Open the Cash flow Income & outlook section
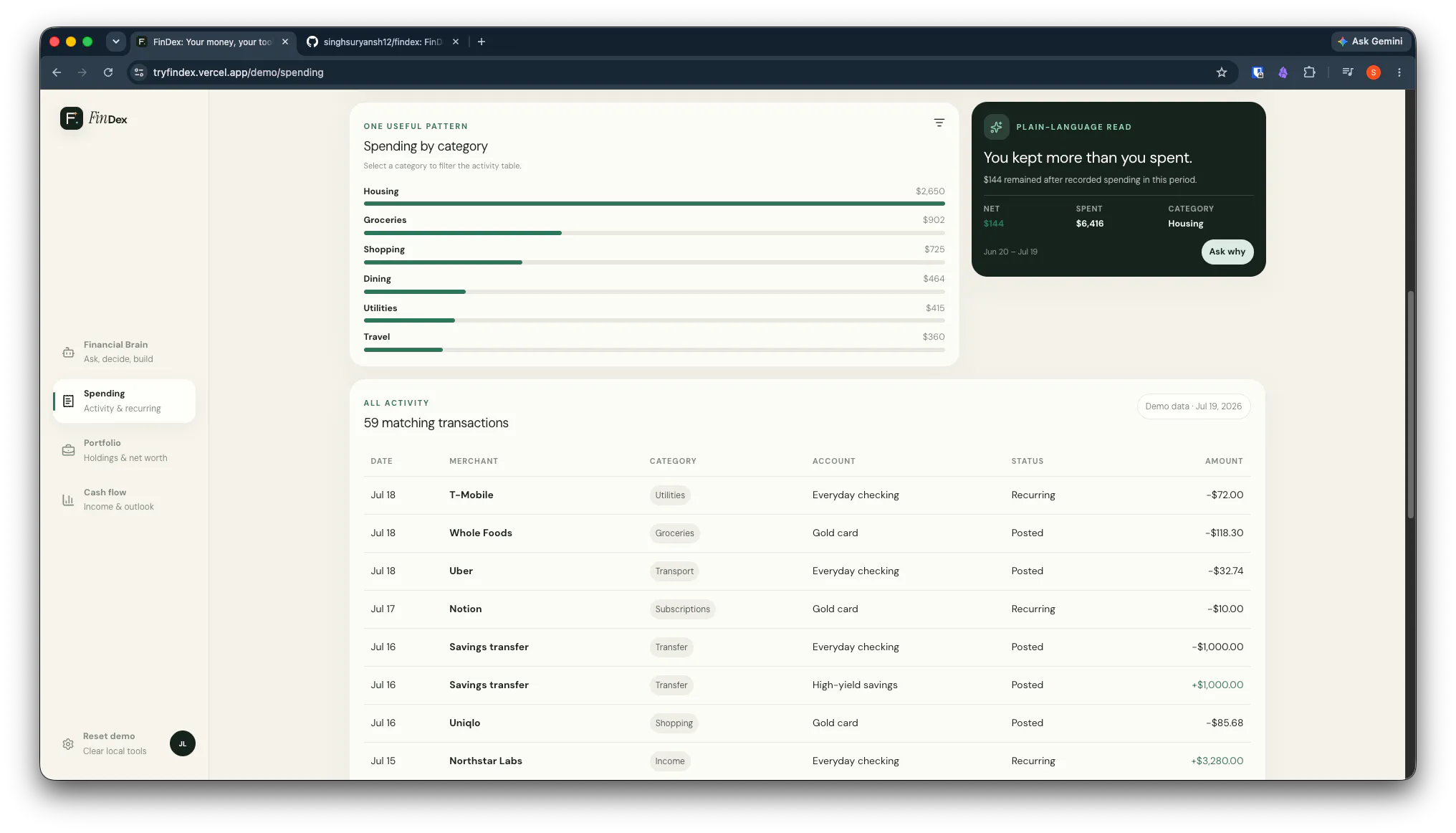 point(124,500)
